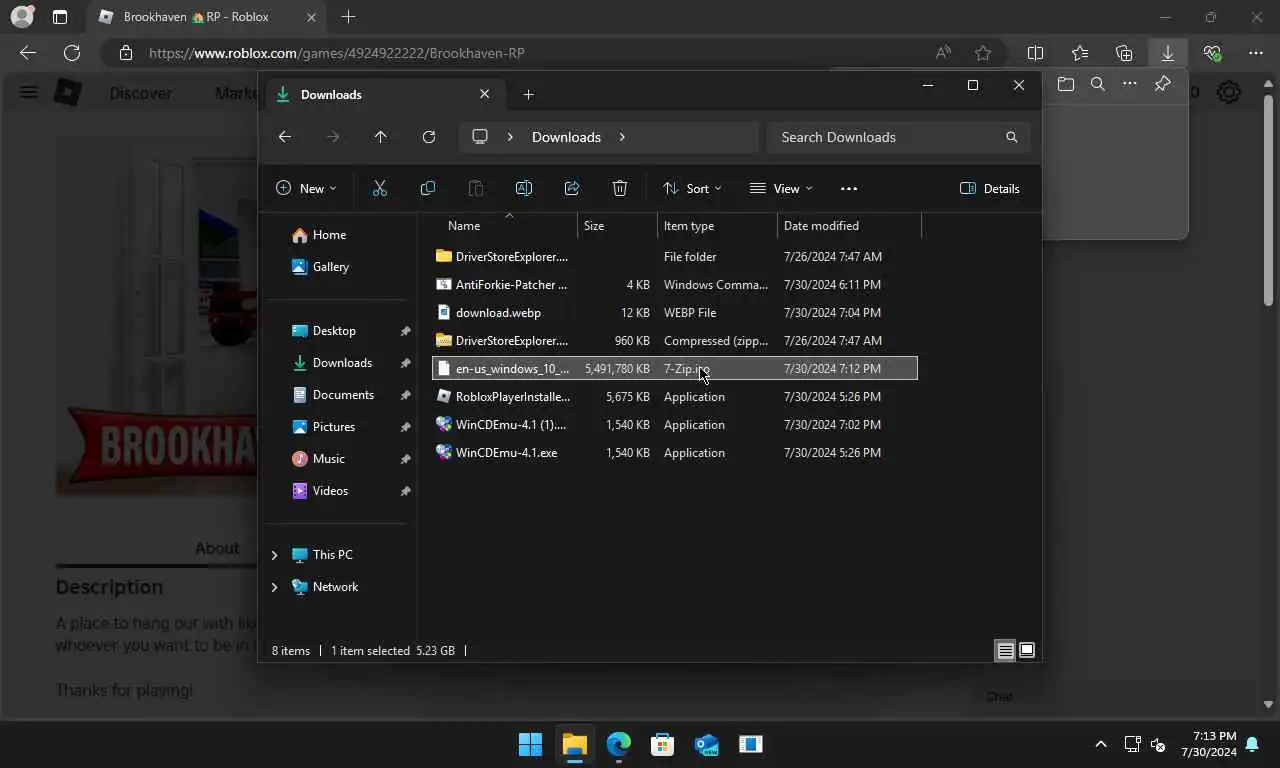Open Edge downloads icon in toolbar
The width and height of the screenshot is (1280, 768).
[1167, 53]
